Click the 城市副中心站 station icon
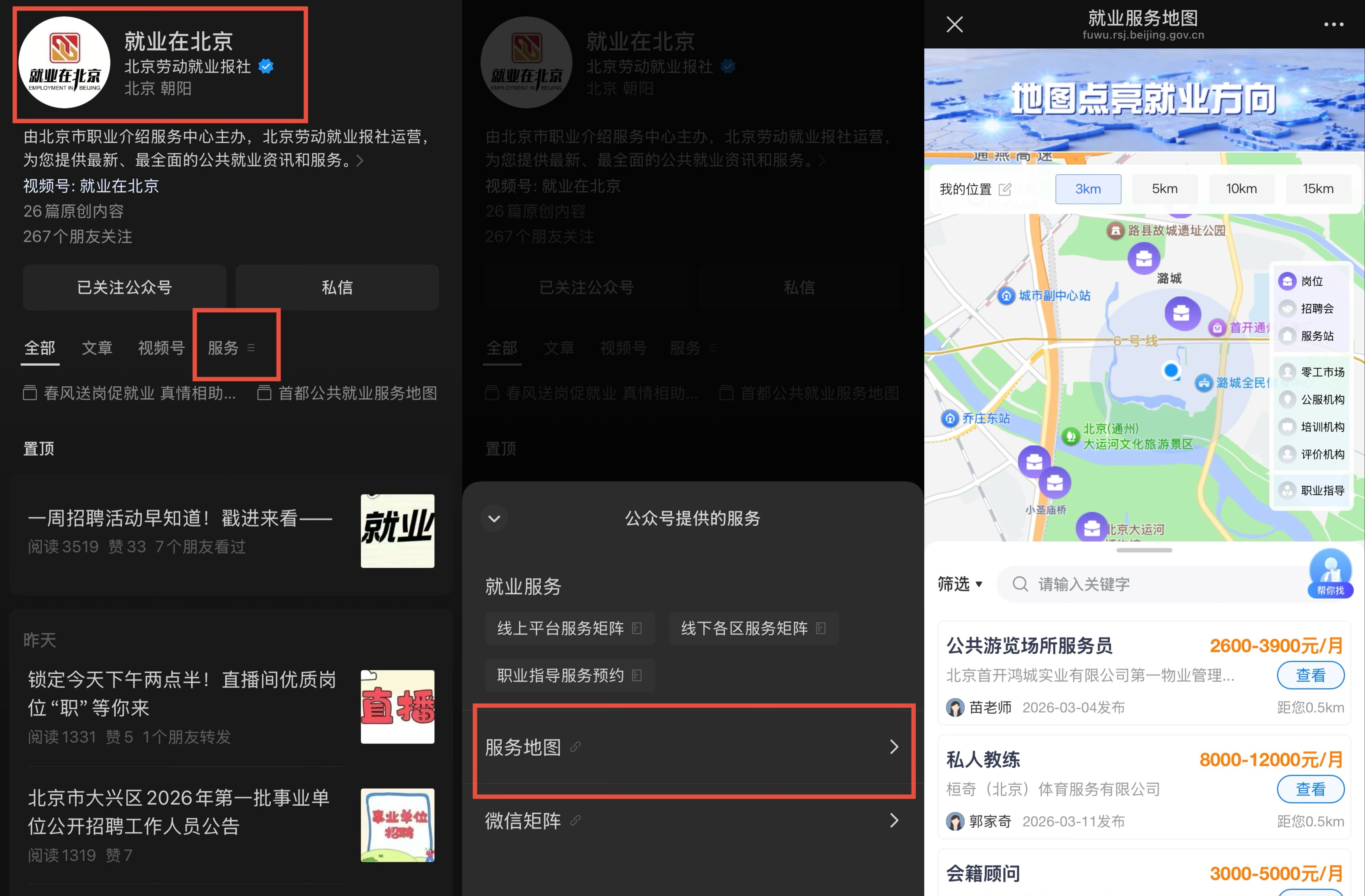This screenshot has height=896, width=1365. tap(1007, 296)
